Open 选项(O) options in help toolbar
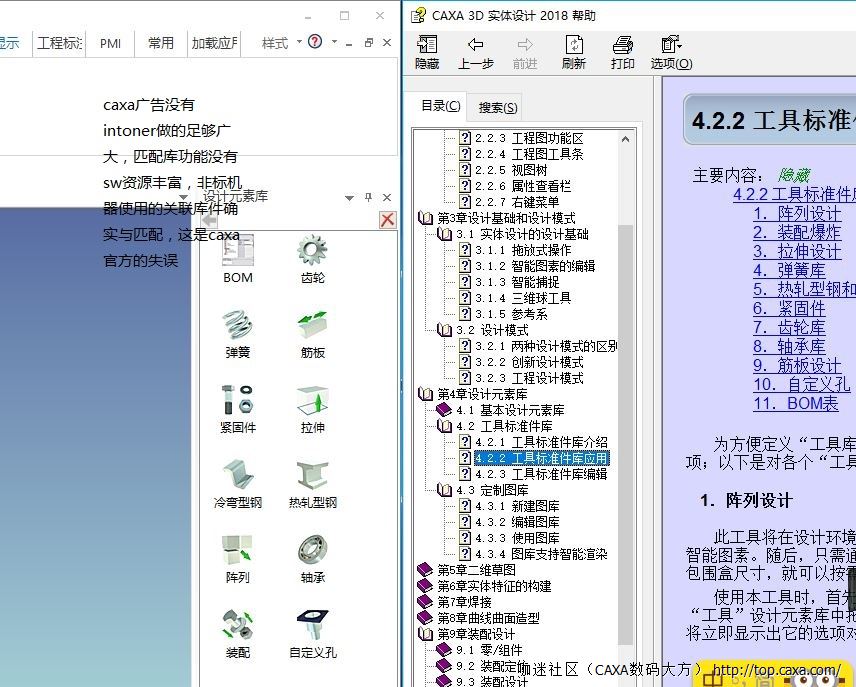The height and width of the screenshot is (687, 856). click(x=671, y=52)
